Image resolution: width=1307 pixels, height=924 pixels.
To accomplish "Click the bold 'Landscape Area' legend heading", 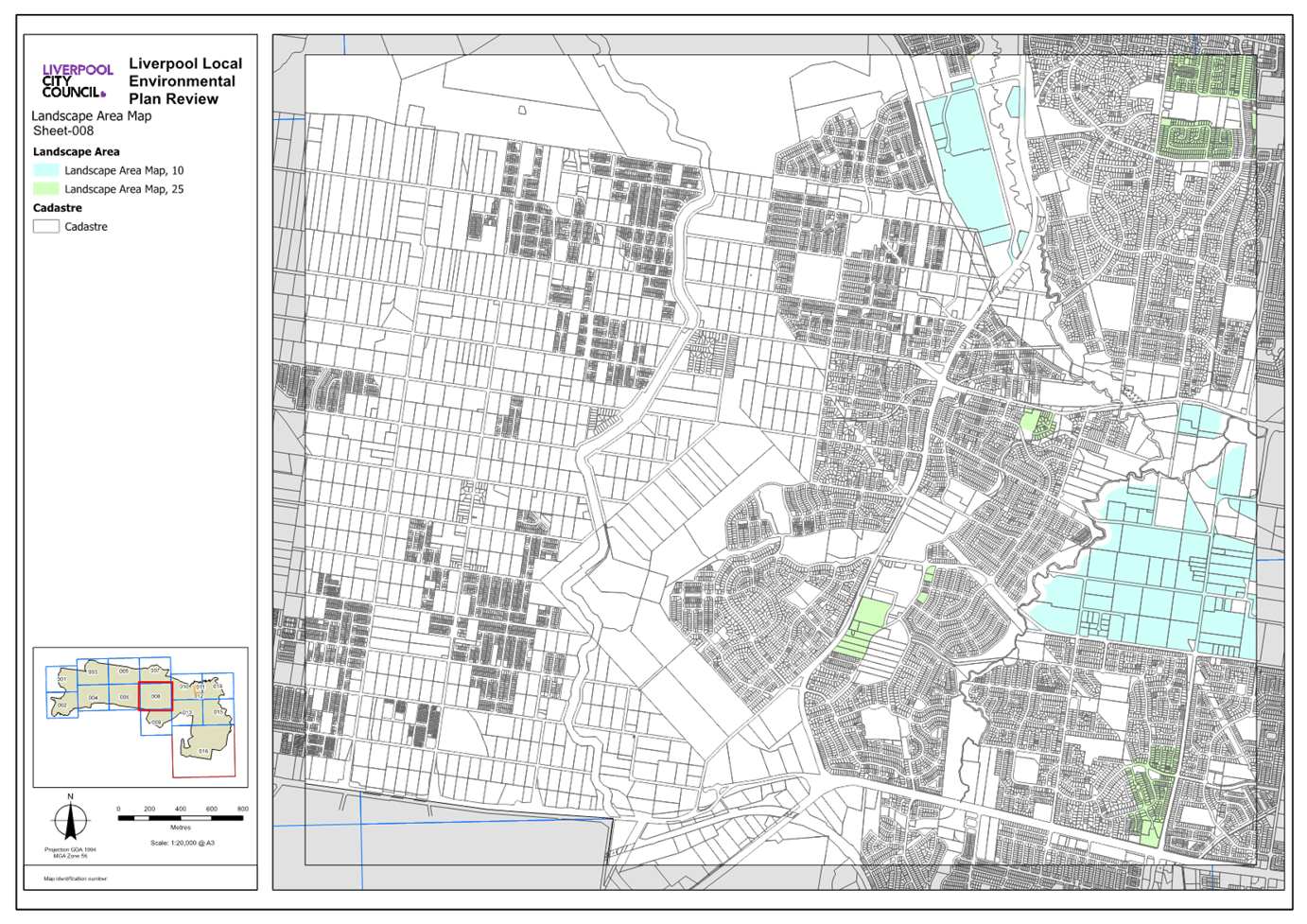I will 76,151.
